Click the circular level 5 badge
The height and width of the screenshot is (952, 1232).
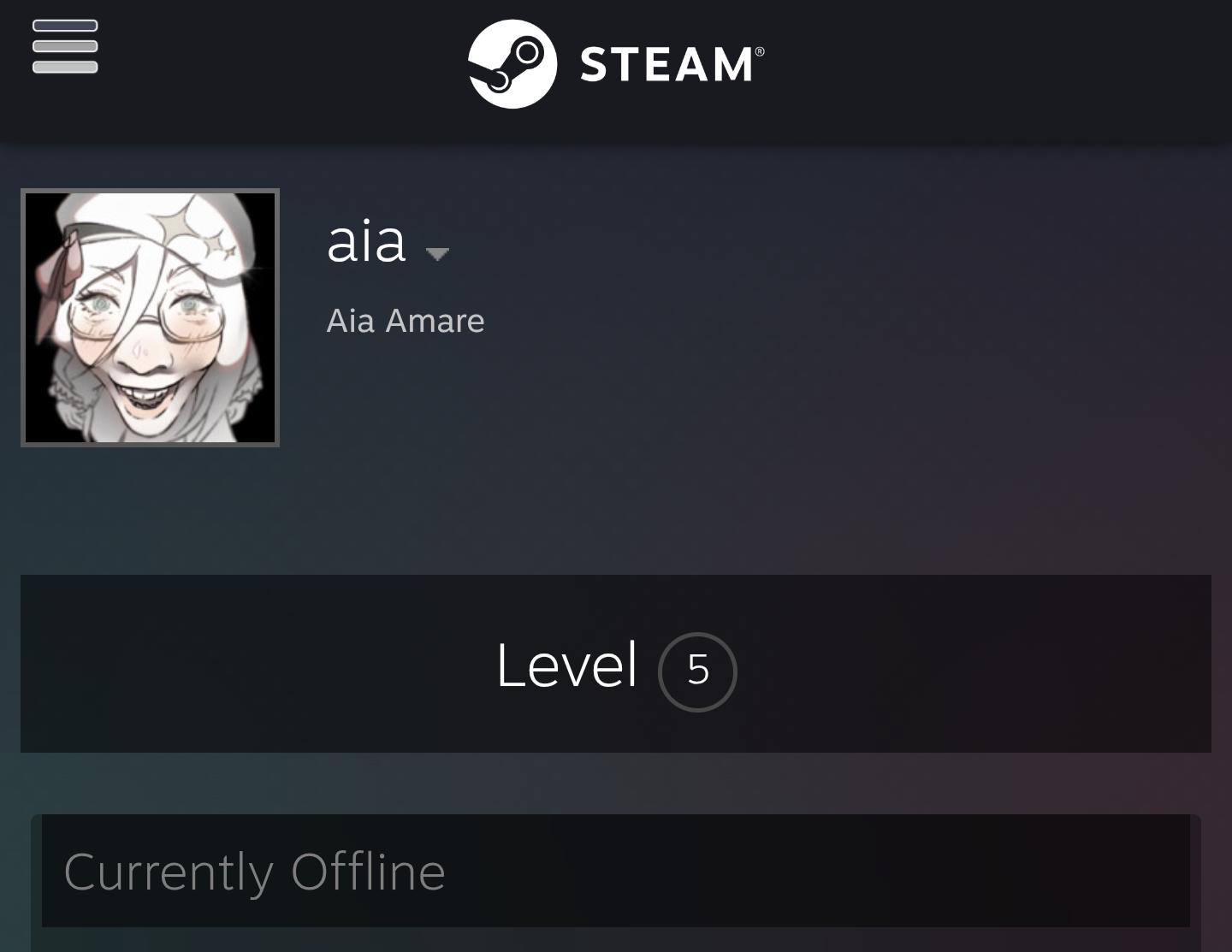tap(697, 671)
